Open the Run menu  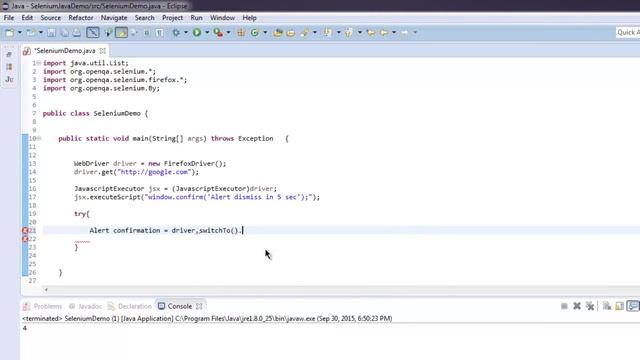click(196, 18)
